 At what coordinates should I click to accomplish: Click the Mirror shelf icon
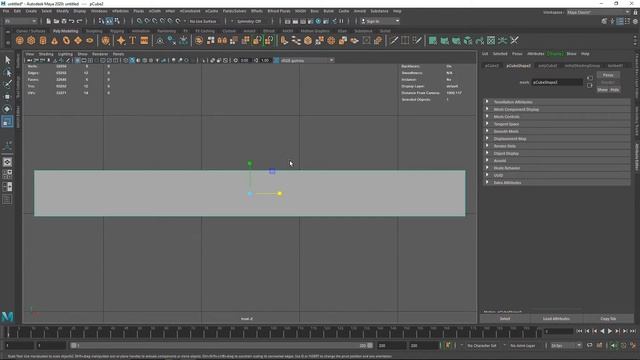point(222,40)
